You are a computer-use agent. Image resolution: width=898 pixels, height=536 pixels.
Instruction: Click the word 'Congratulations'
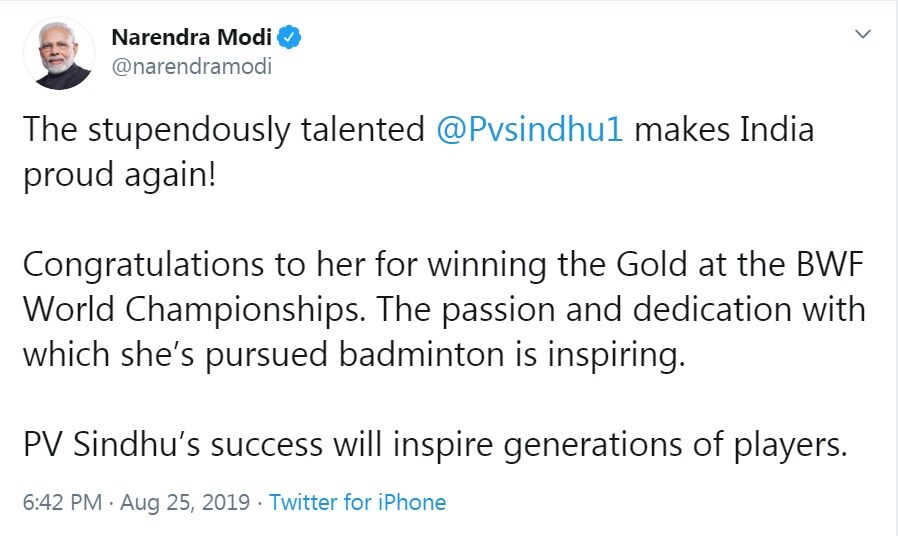(143, 265)
